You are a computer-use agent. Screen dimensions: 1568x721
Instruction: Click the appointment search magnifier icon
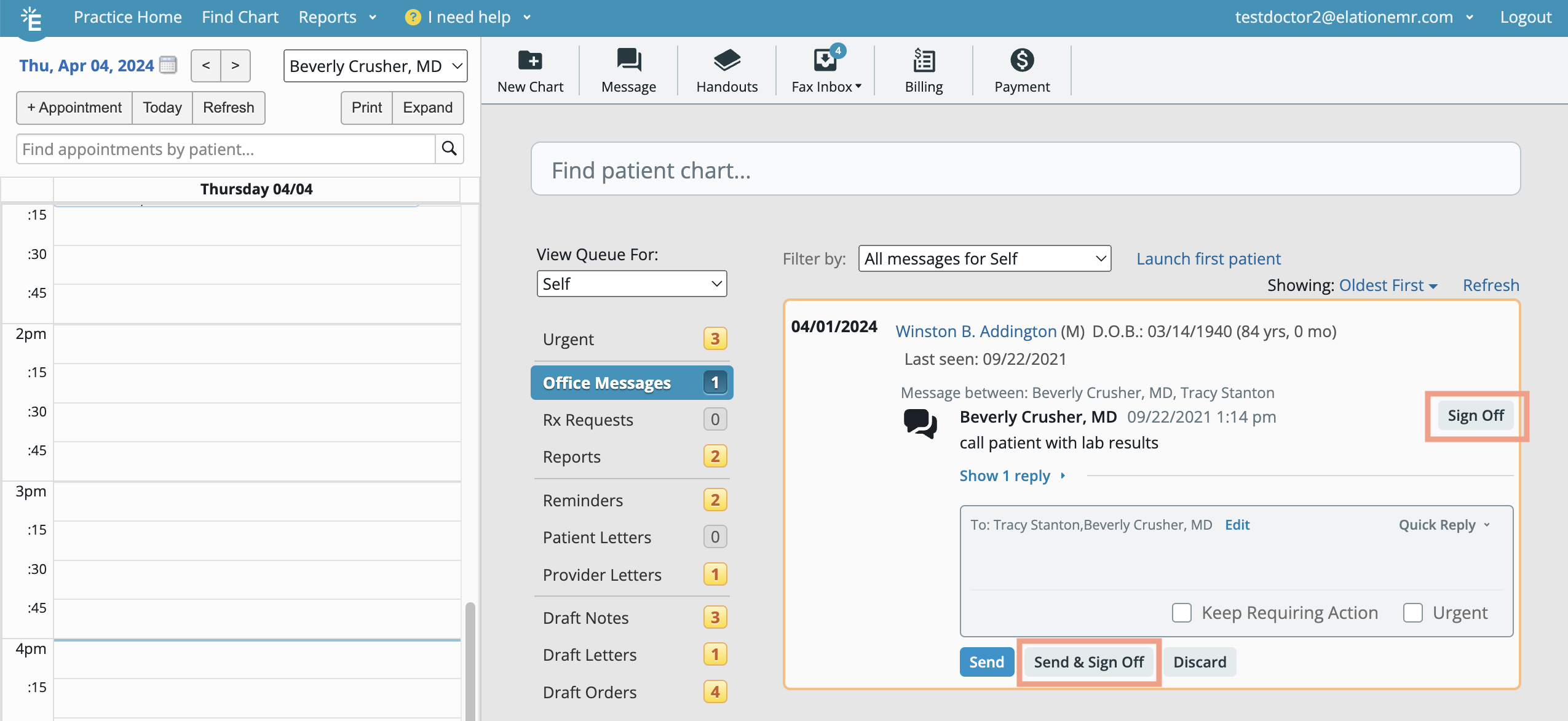click(449, 149)
